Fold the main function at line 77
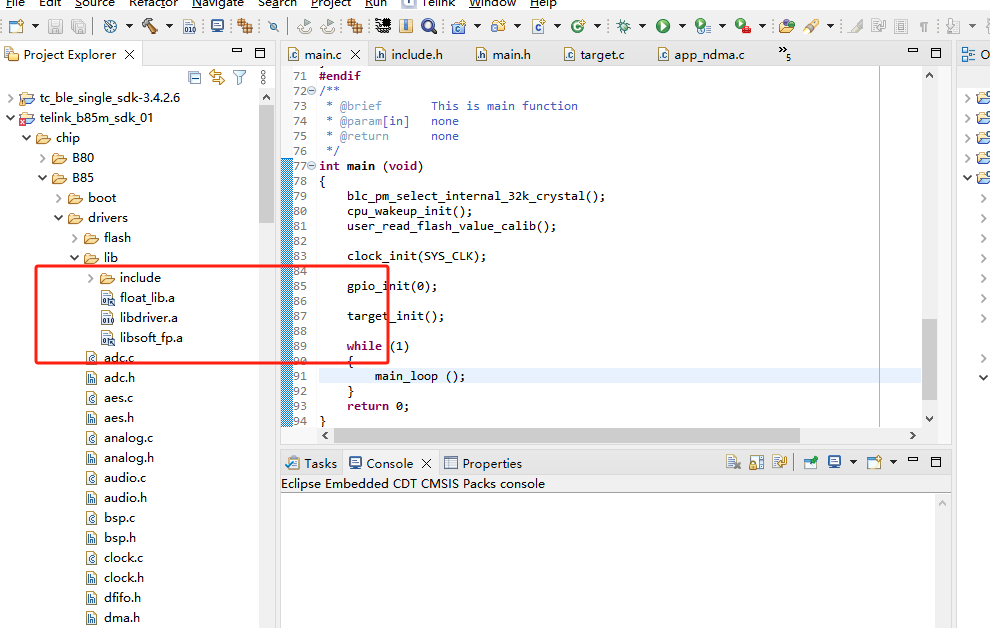Viewport: 990px width, 628px height. [x=311, y=166]
